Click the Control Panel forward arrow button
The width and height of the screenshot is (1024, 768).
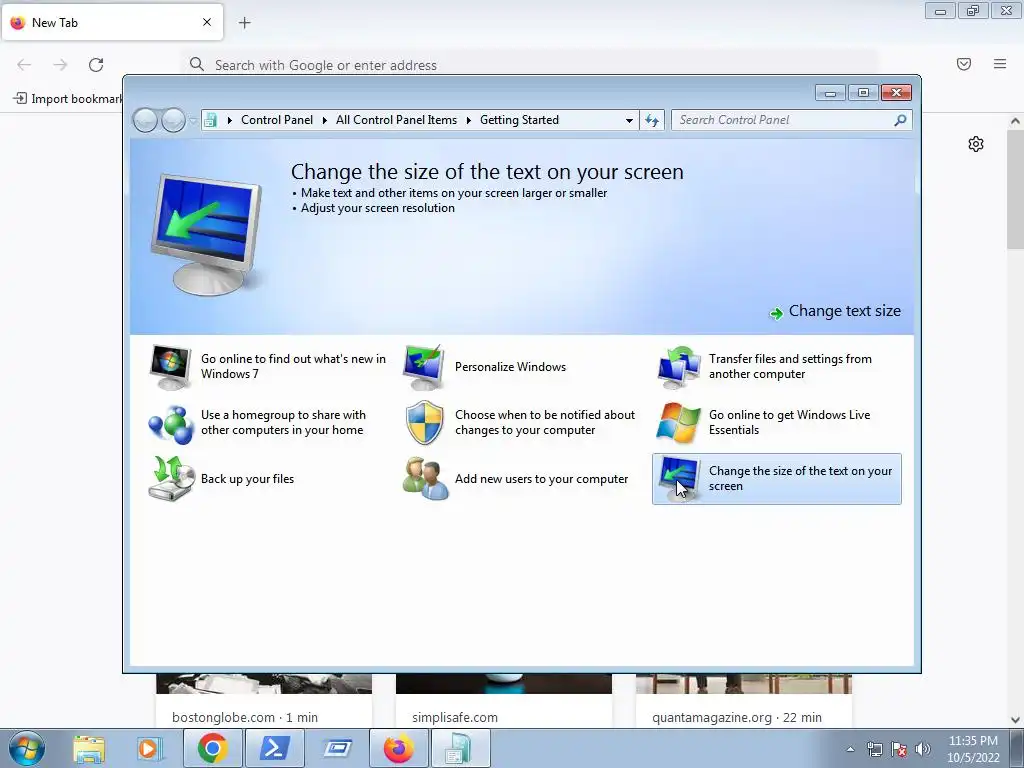point(173,120)
